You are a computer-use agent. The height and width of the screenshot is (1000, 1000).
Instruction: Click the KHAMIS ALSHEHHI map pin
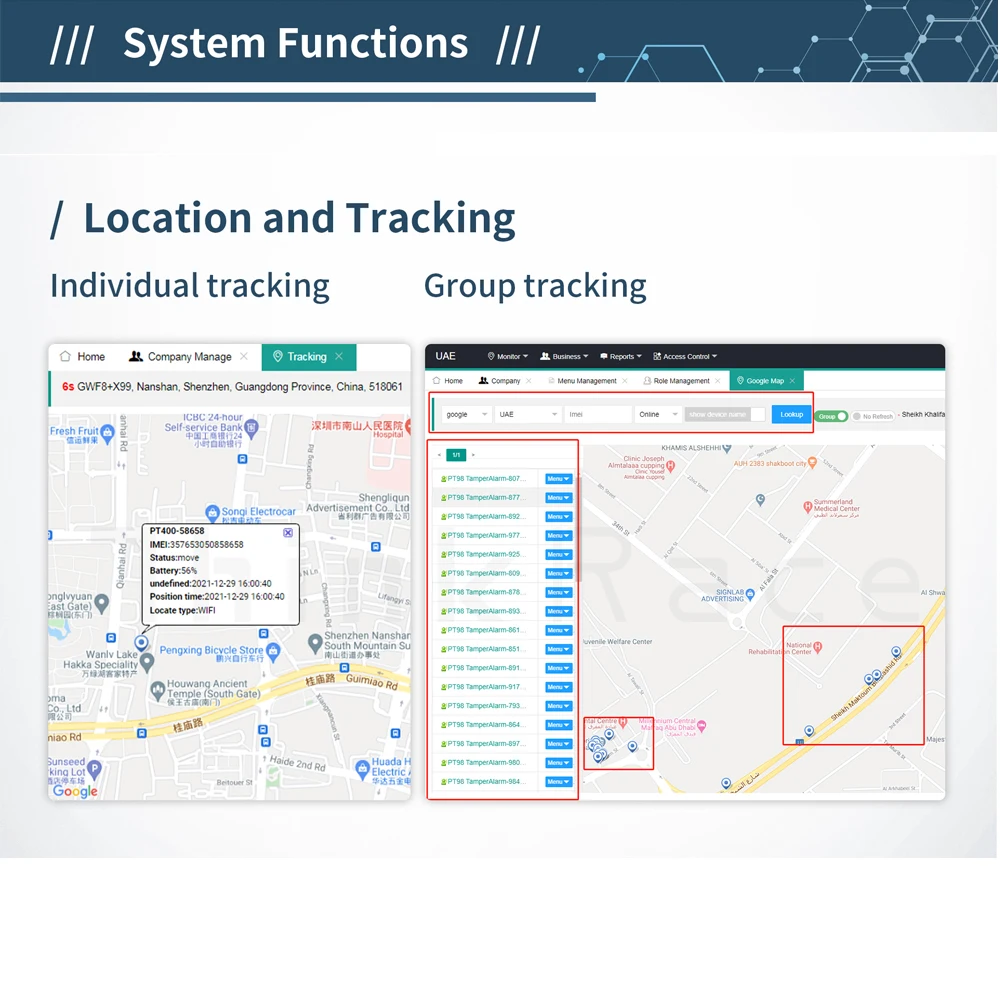pyautogui.click(x=727, y=448)
